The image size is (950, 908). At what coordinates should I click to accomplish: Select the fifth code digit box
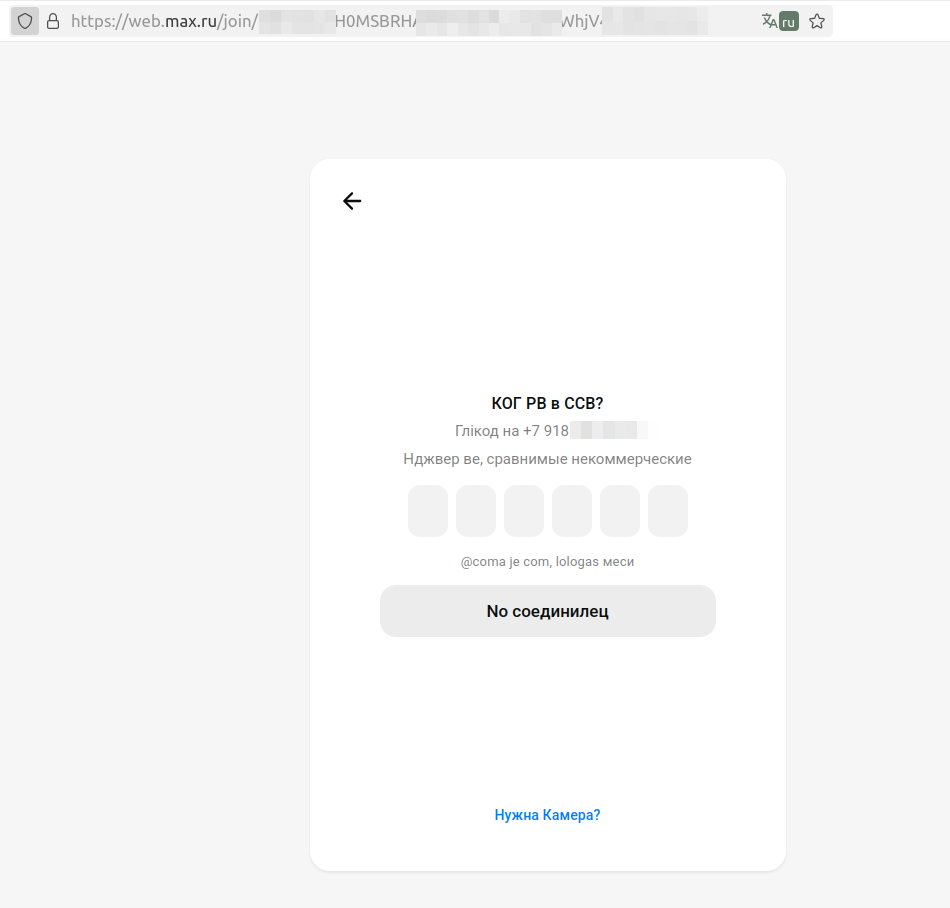coord(620,511)
